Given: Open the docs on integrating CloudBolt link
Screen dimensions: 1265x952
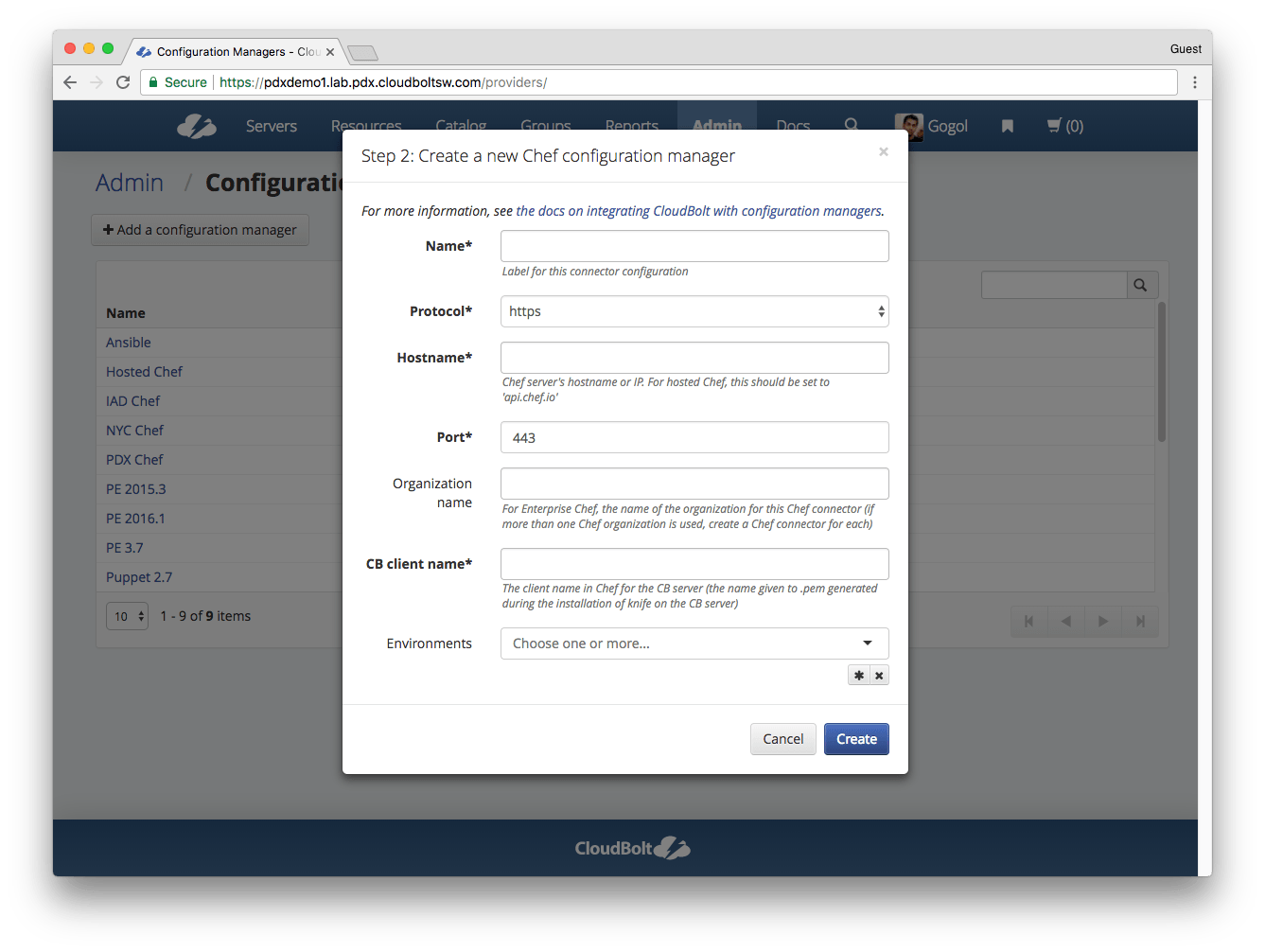Looking at the screenshot, I should click(699, 211).
